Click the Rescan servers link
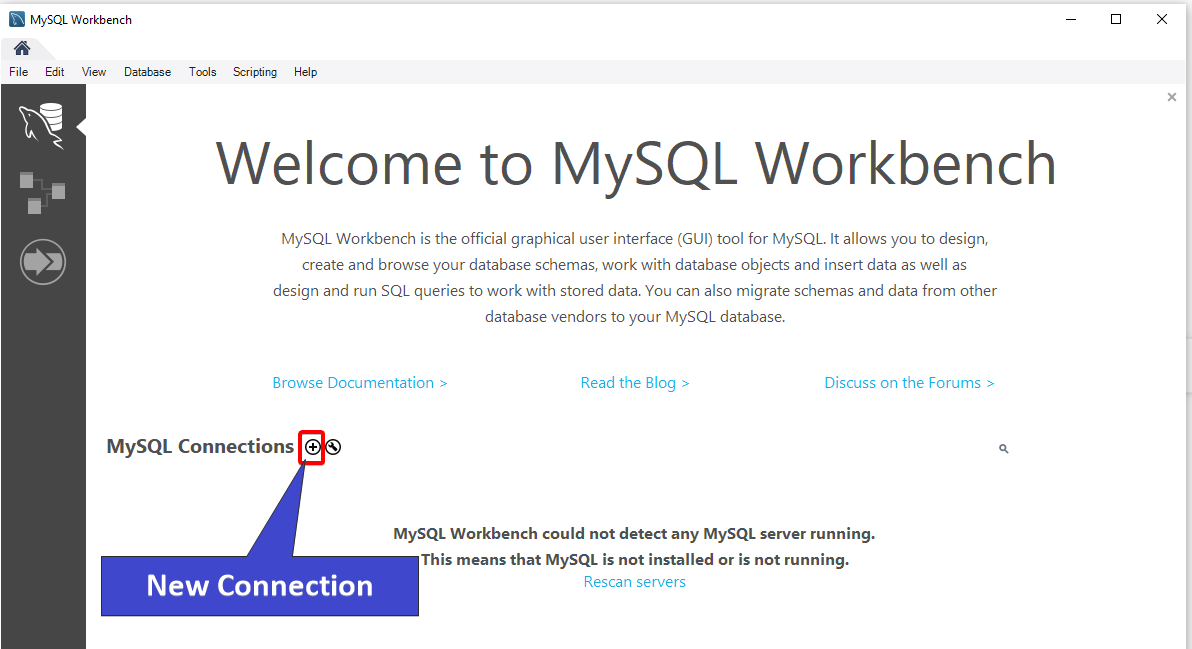Viewport: 1192px width, 649px height. (x=635, y=582)
